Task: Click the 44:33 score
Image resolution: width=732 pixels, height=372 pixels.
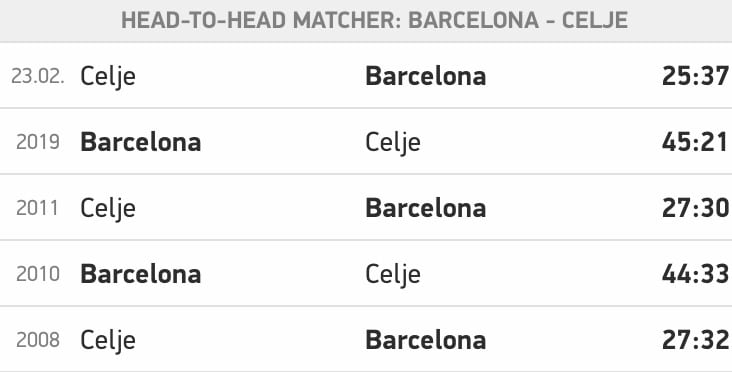Action: tap(695, 274)
